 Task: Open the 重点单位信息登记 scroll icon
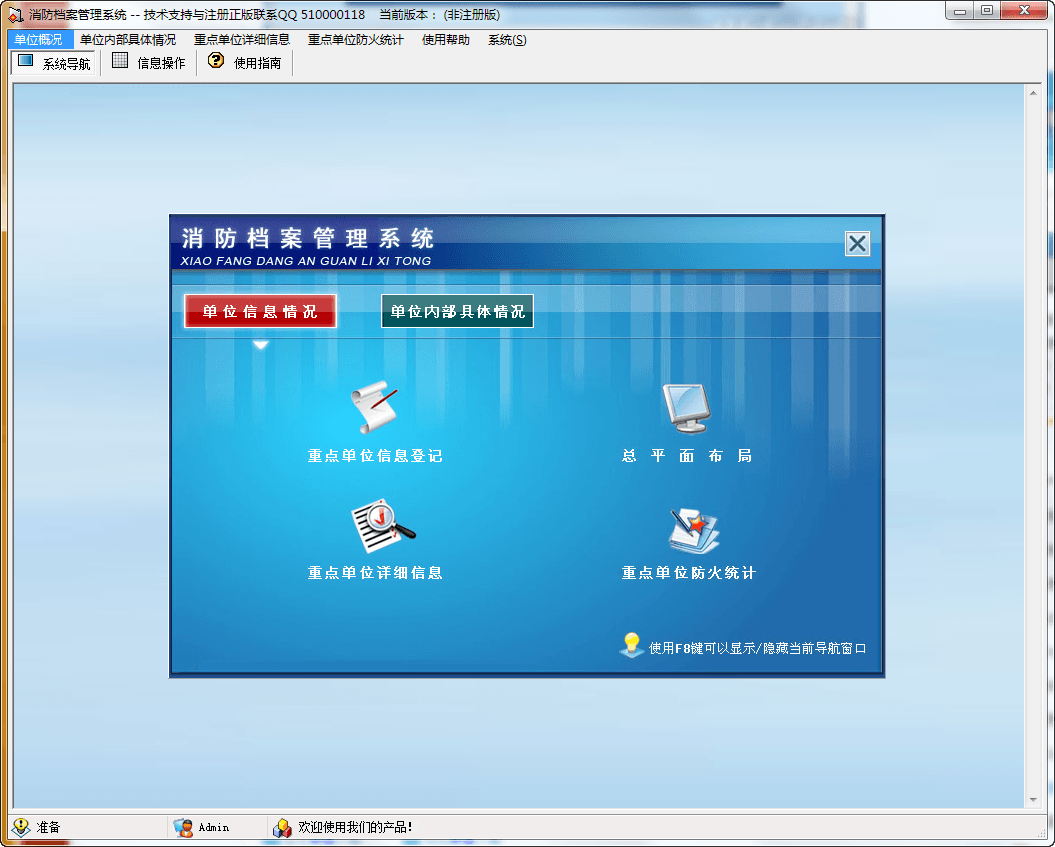[x=375, y=408]
